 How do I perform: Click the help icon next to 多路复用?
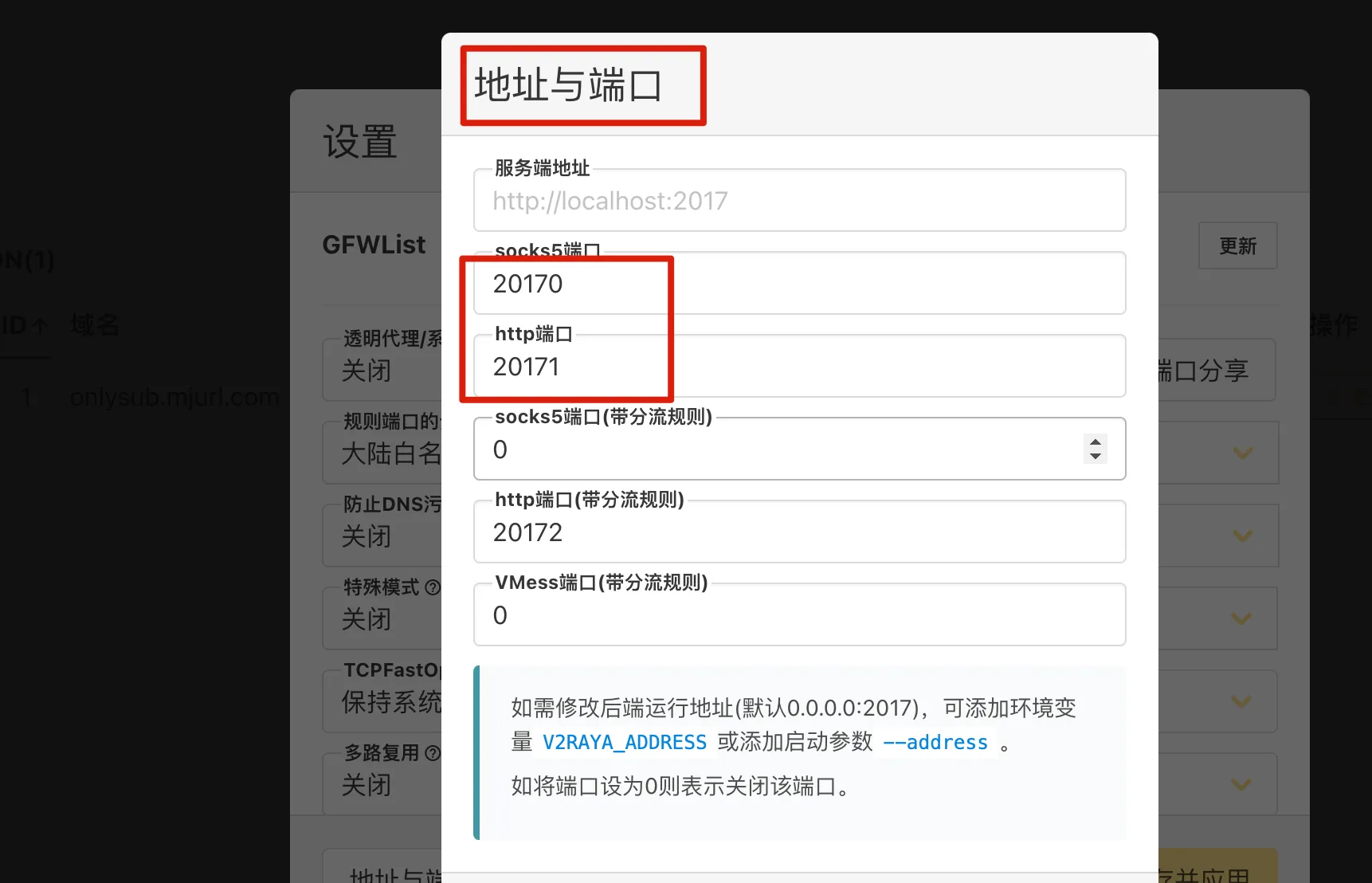pos(433,753)
